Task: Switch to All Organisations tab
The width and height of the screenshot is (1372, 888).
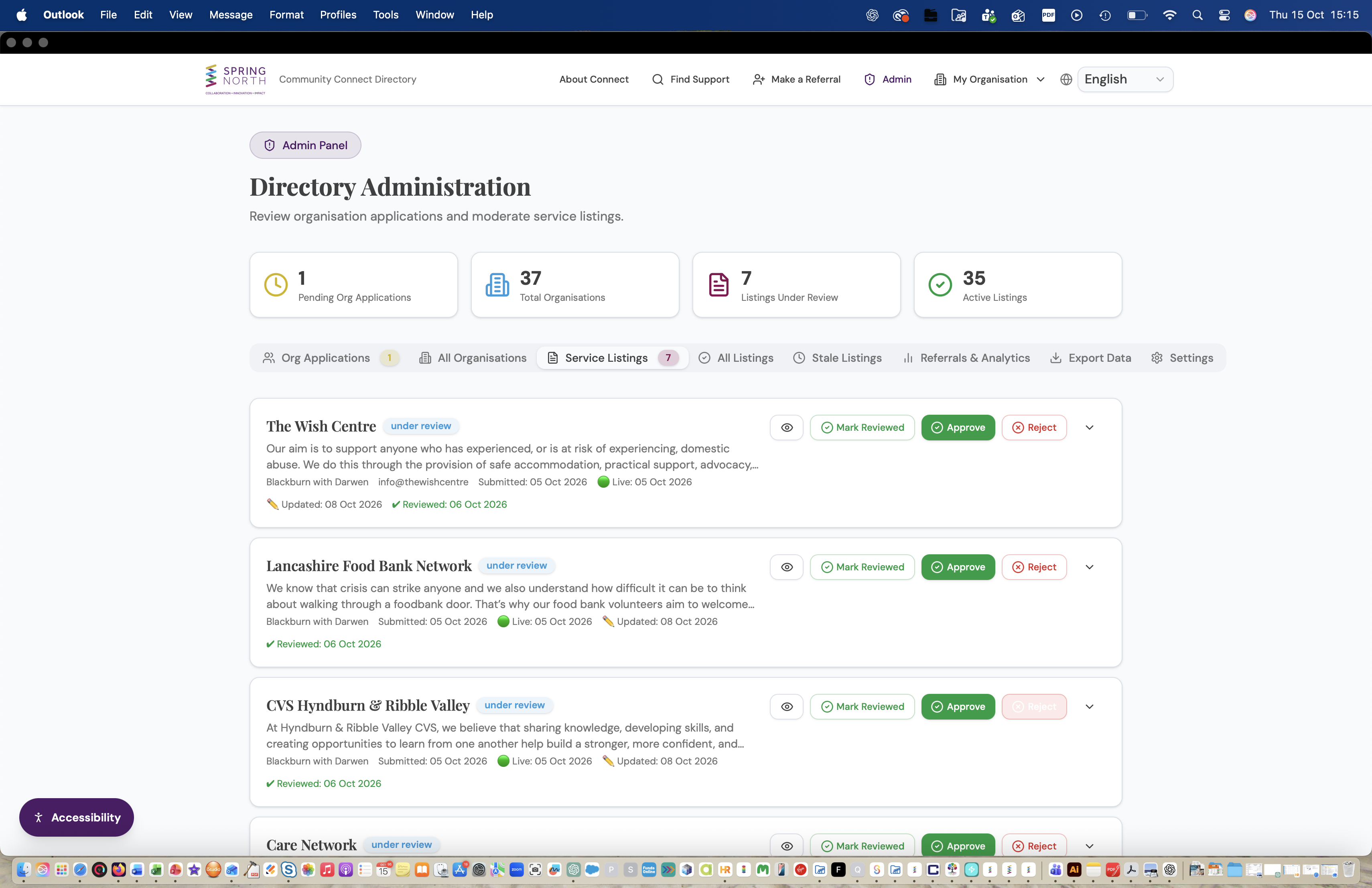Action: click(x=473, y=358)
